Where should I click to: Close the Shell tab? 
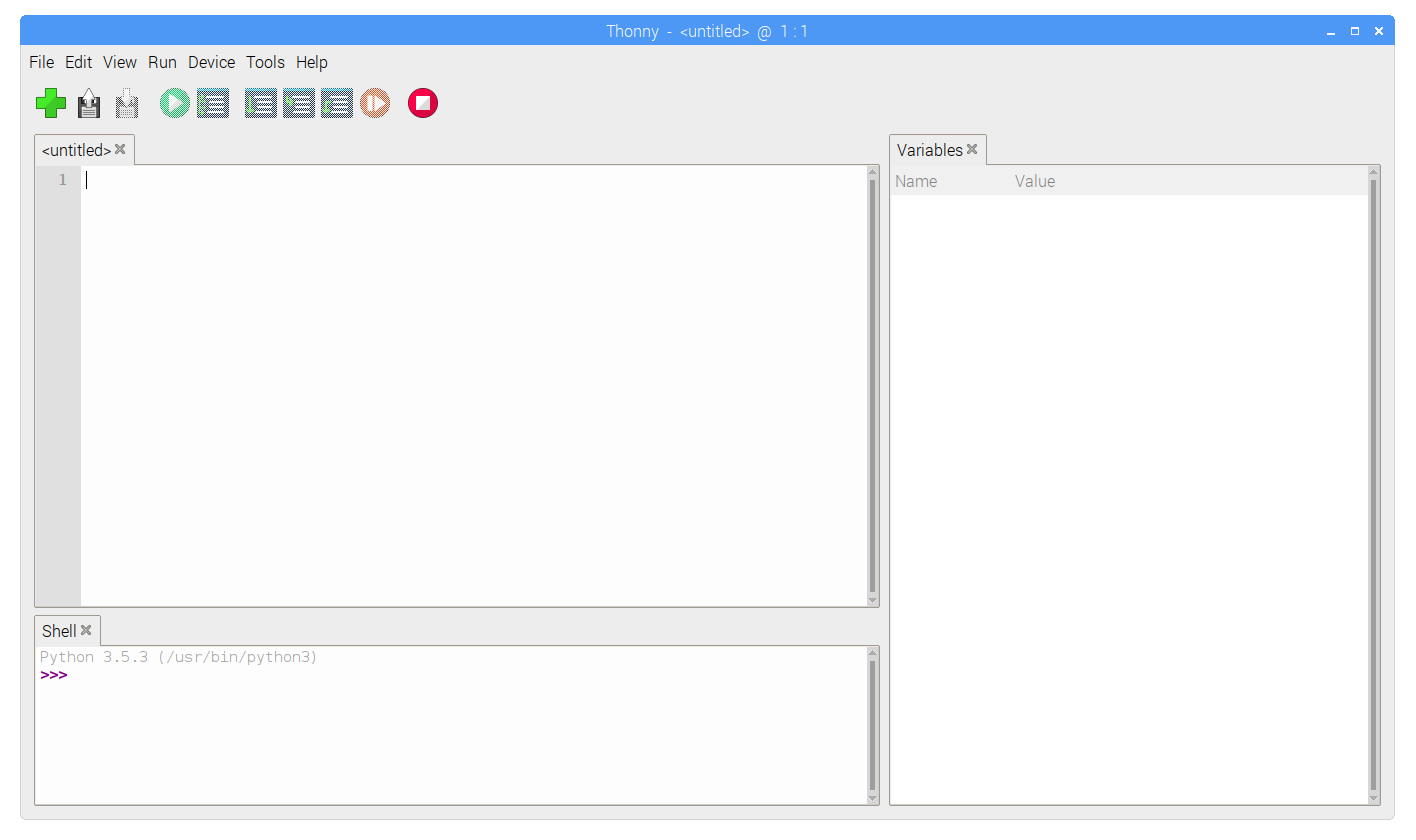[x=86, y=630]
